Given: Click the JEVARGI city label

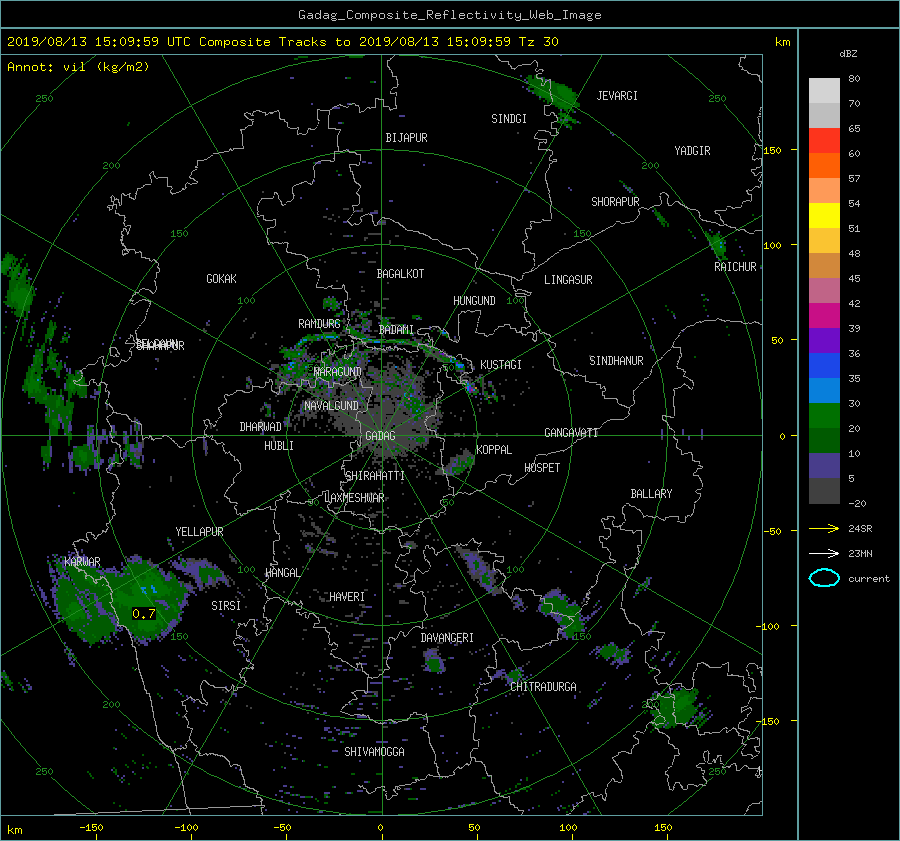Looking at the screenshot, I should (617, 96).
